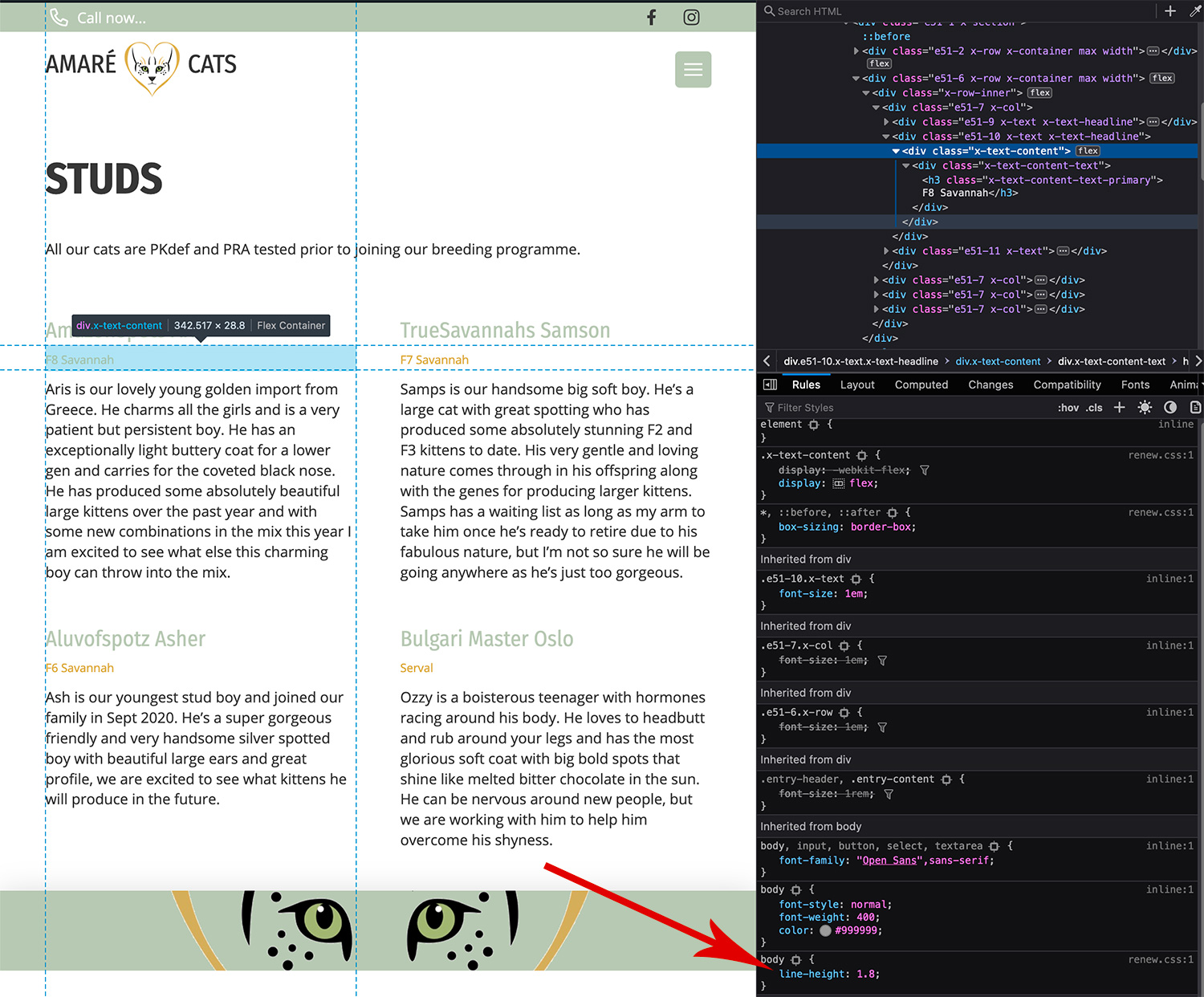Image resolution: width=1204 pixels, height=997 pixels.
Task: Toggle print media simulation page icon
Action: point(1195,408)
